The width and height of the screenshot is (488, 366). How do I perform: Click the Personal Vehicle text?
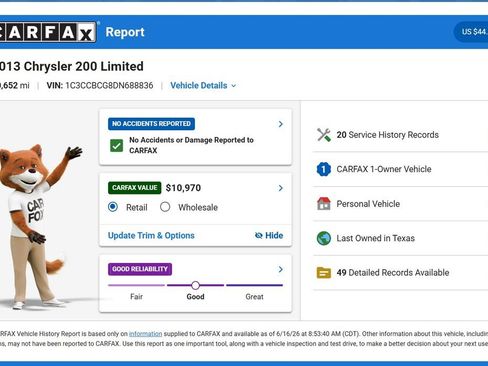pos(368,204)
